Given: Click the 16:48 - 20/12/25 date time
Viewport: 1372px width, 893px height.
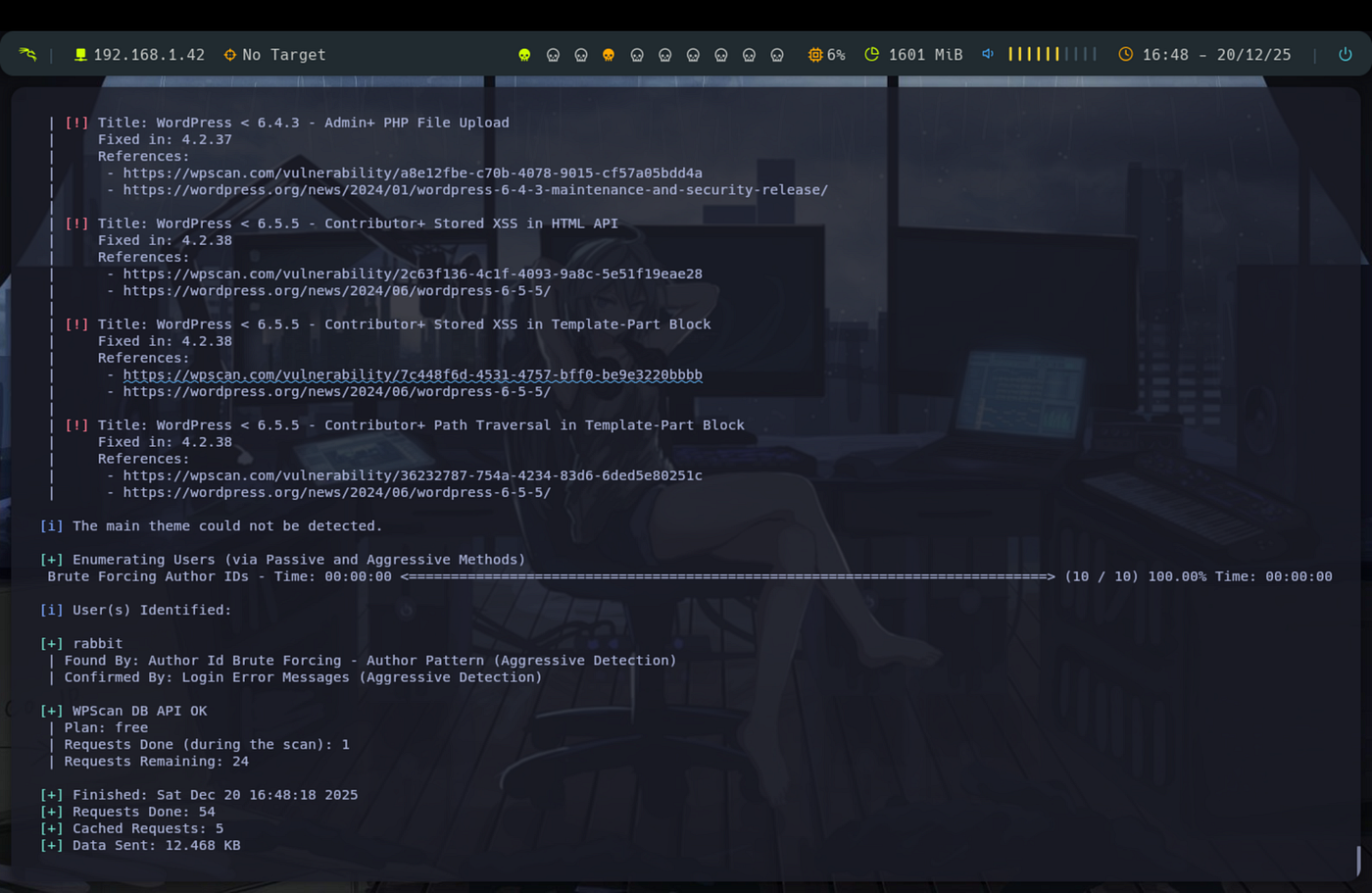Looking at the screenshot, I should click(x=1217, y=55).
